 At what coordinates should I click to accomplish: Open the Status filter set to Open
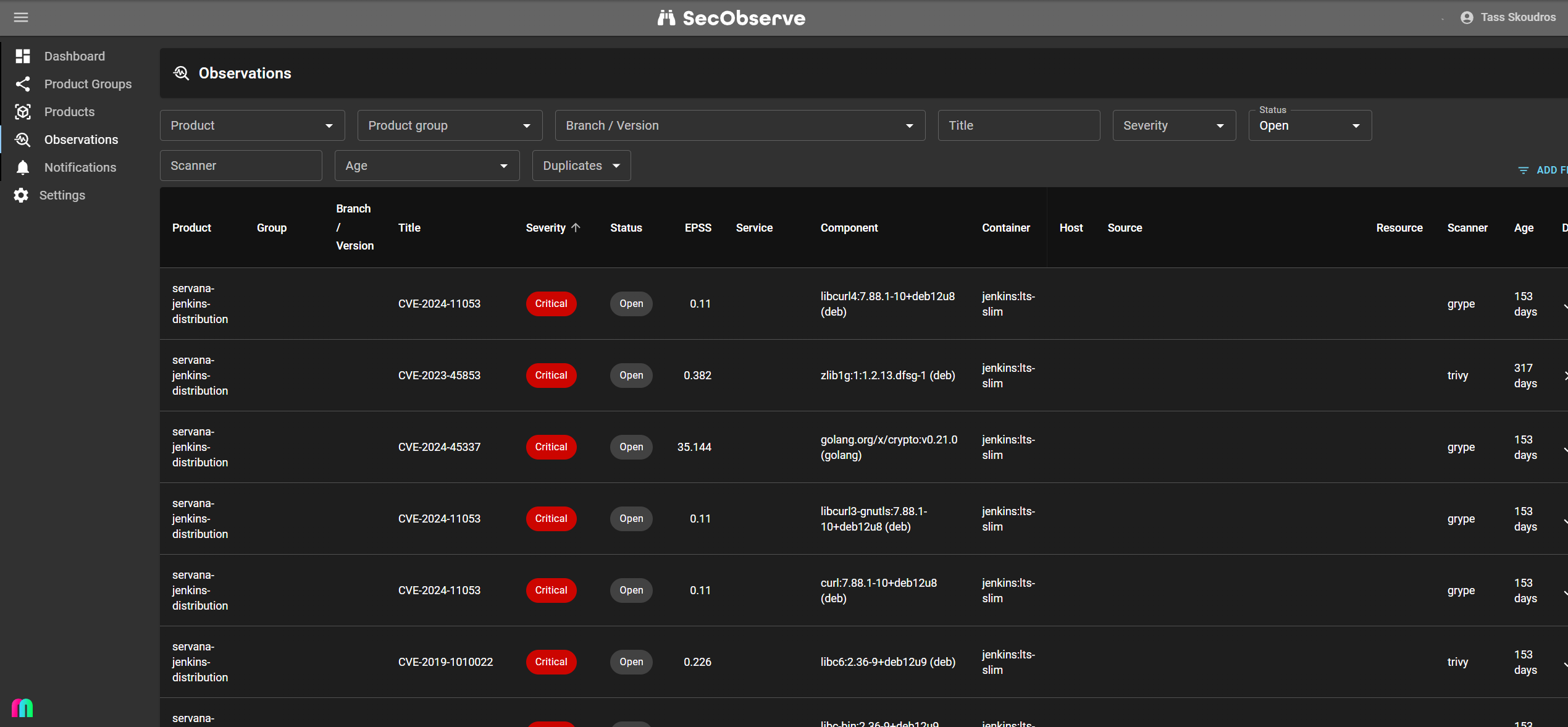click(x=1310, y=125)
